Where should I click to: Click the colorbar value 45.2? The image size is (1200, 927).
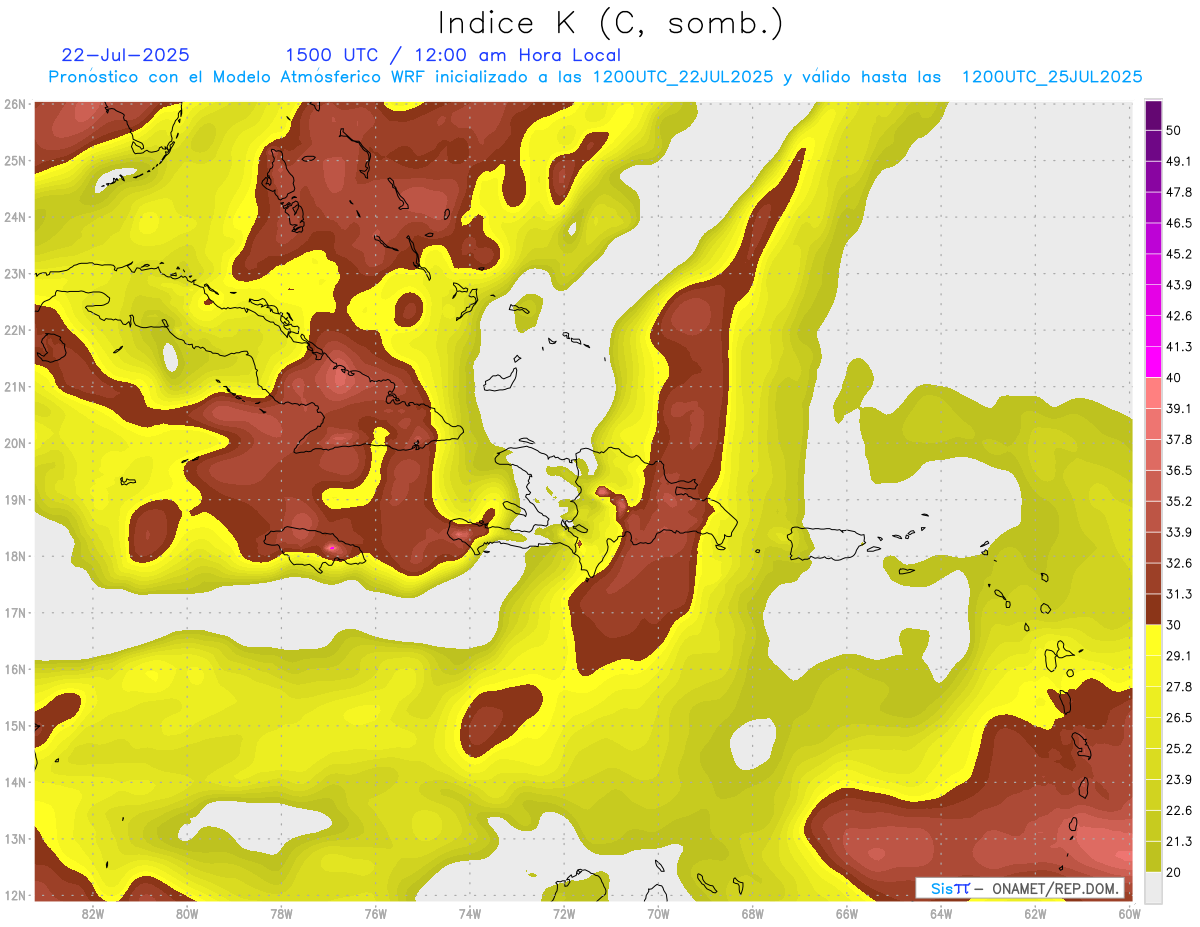tap(1178, 254)
